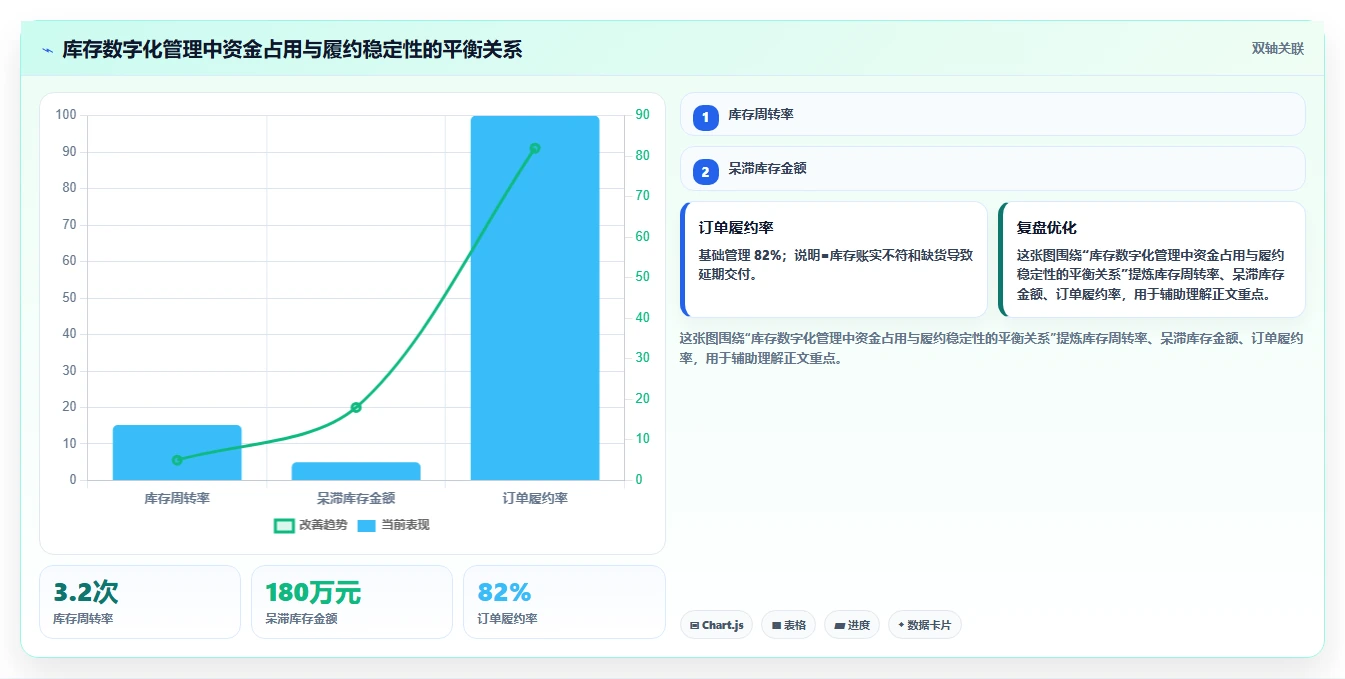Click the description paragraph below the cards
Screen dimensions: 1345x679
991,349
